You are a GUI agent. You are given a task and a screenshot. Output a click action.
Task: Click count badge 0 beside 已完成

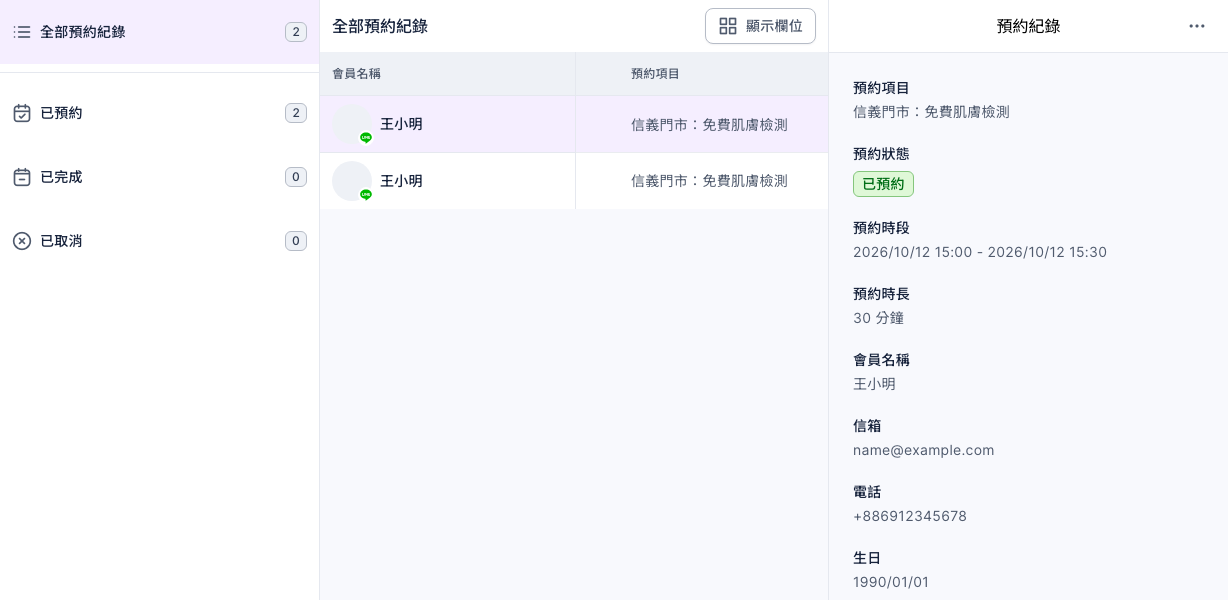(x=296, y=177)
